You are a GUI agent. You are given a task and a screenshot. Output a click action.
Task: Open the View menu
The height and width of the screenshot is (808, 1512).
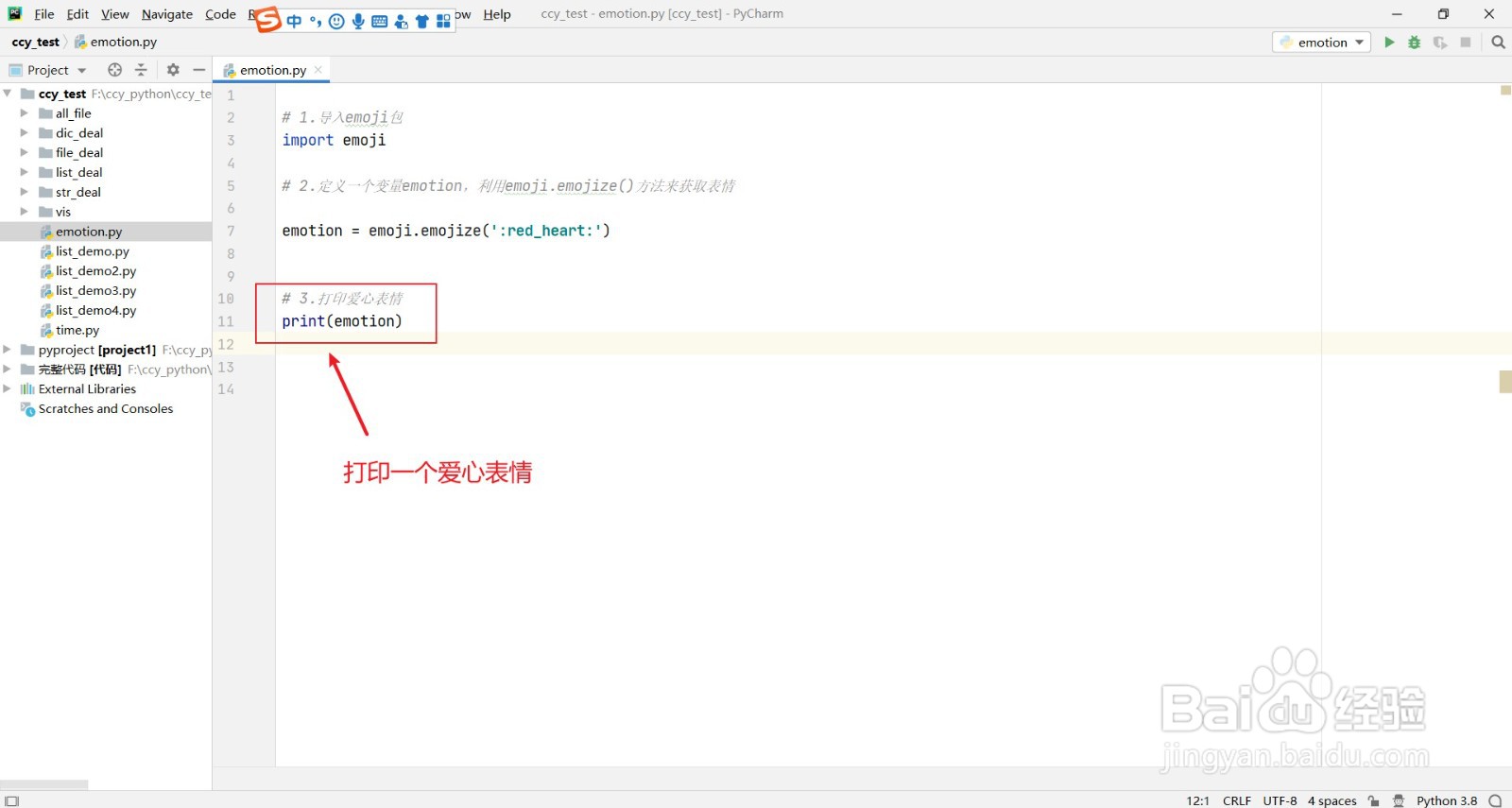point(115,14)
